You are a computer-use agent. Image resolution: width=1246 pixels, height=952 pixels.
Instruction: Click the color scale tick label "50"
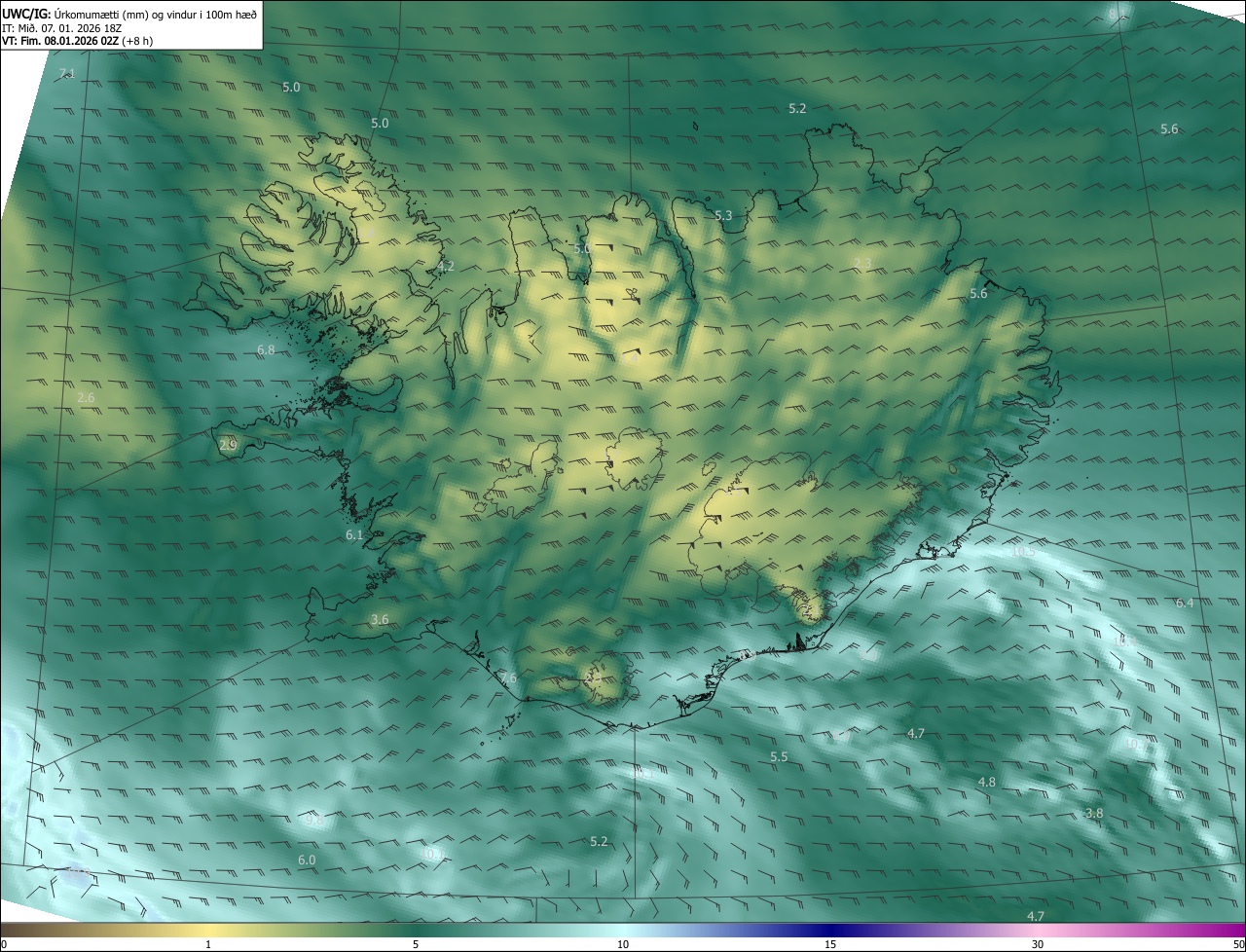click(1238, 944)
